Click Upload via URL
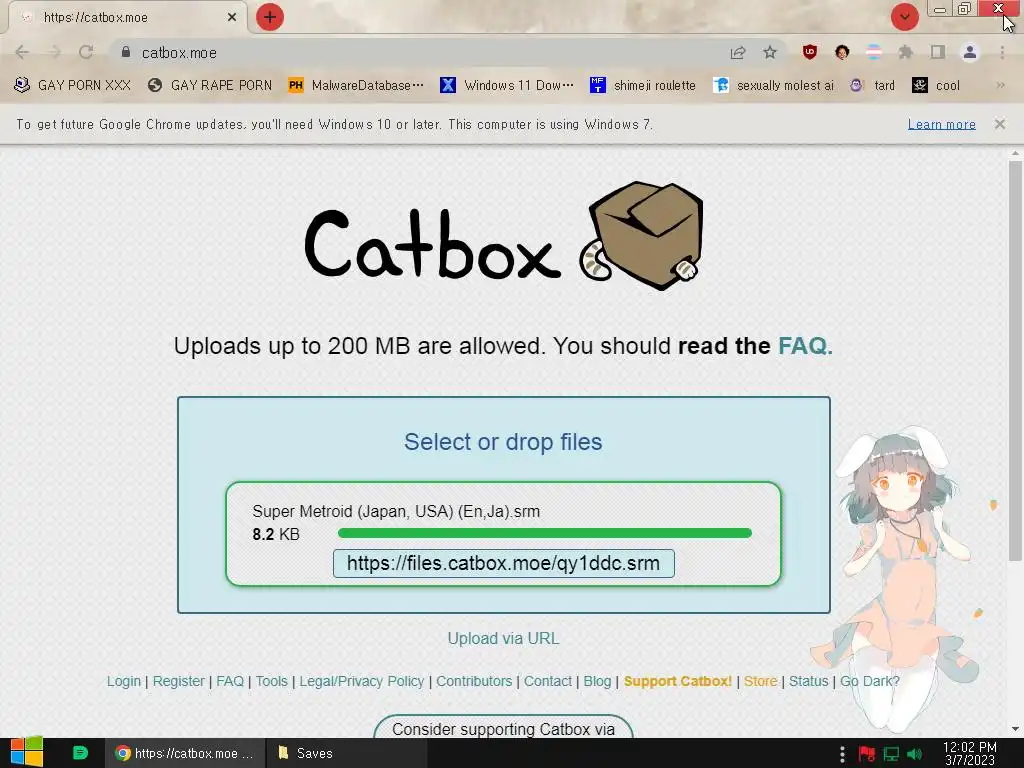The image size is (1024, 768). [503, 639]
